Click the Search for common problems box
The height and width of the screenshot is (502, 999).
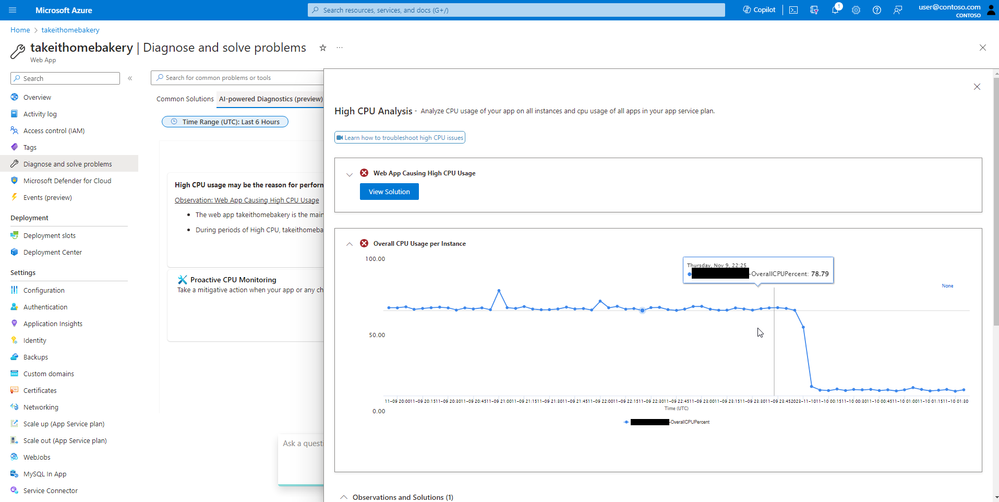tap(237, 78)
